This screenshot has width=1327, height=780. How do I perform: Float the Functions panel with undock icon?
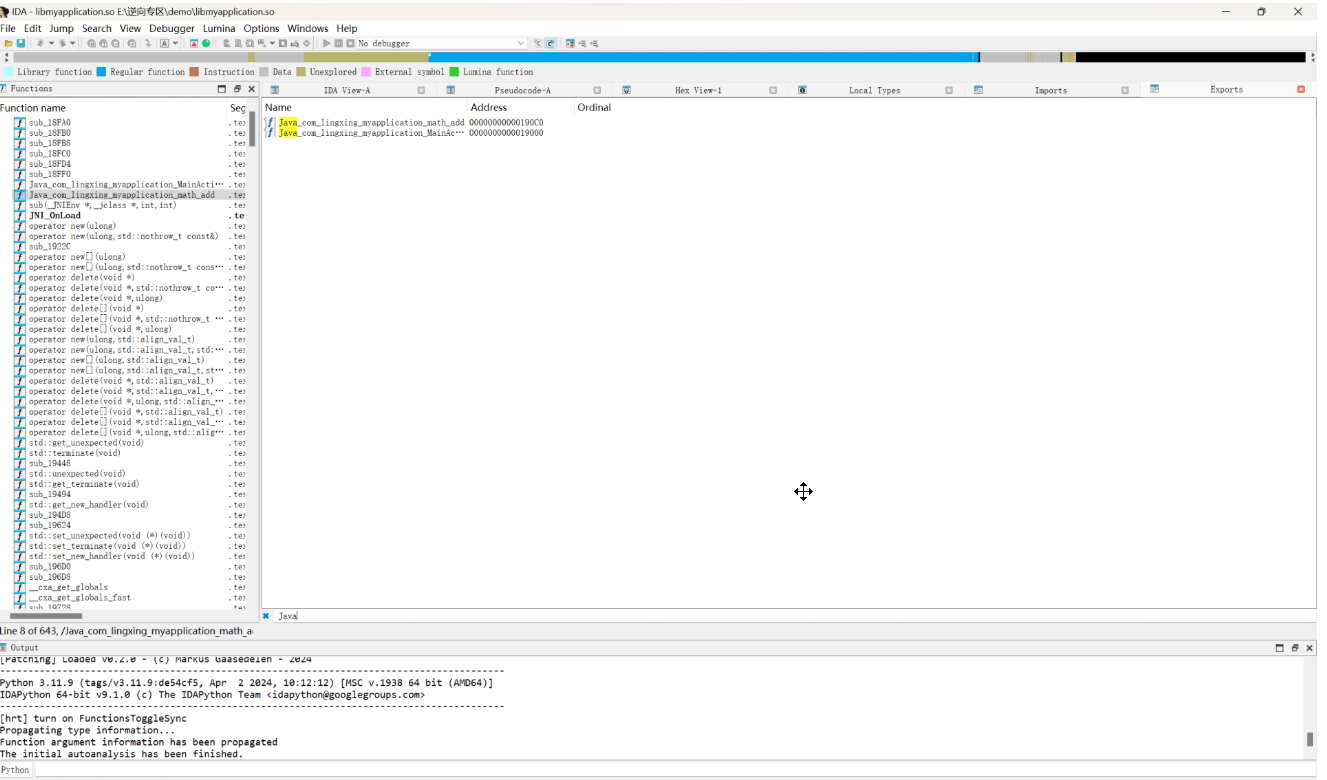pyautogui.click(x=237, y=89)
